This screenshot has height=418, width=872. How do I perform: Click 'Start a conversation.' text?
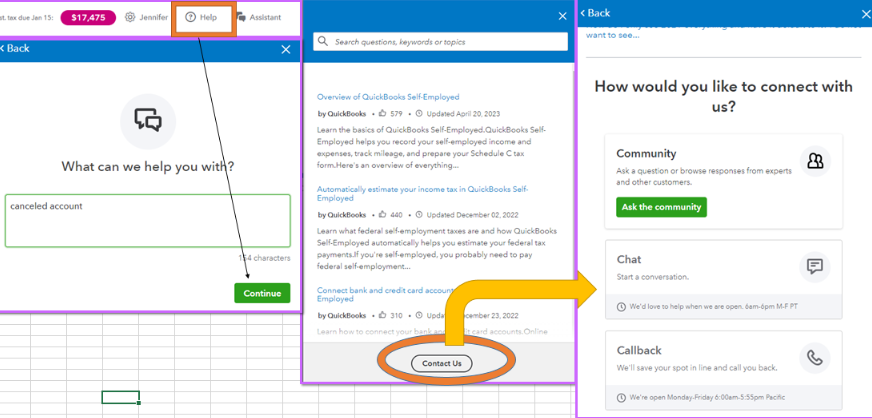click(653, 276)
